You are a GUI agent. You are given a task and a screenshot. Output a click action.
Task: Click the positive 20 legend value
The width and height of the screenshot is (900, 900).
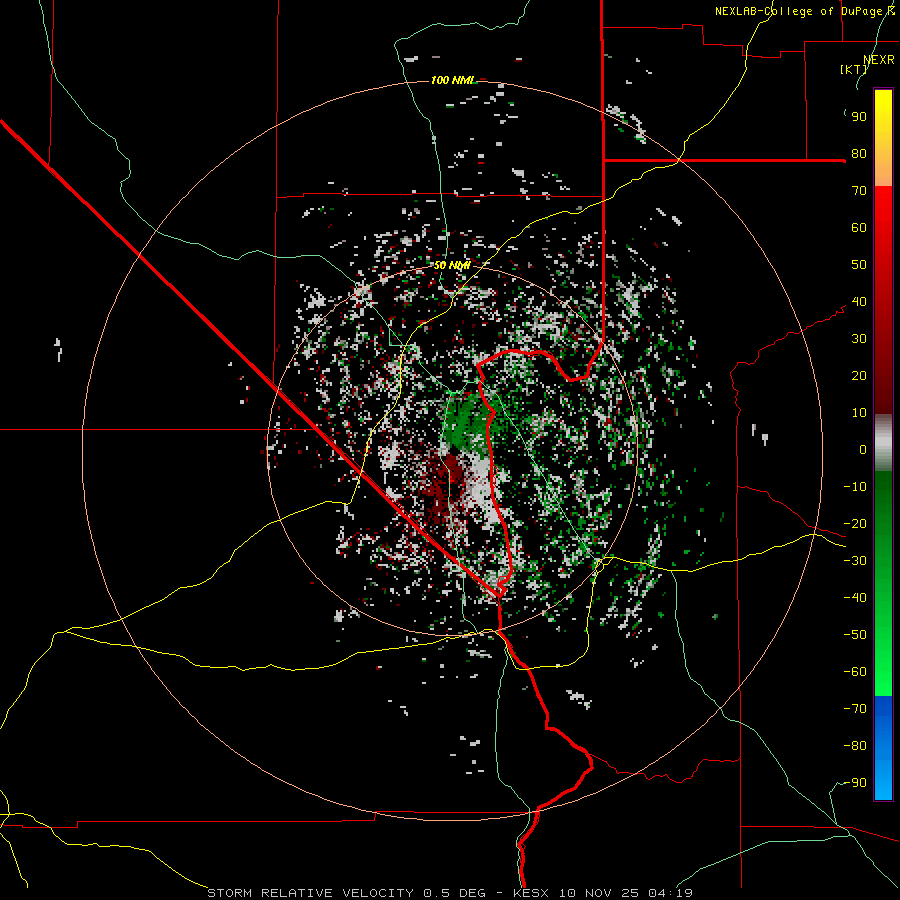click(859, 376)
